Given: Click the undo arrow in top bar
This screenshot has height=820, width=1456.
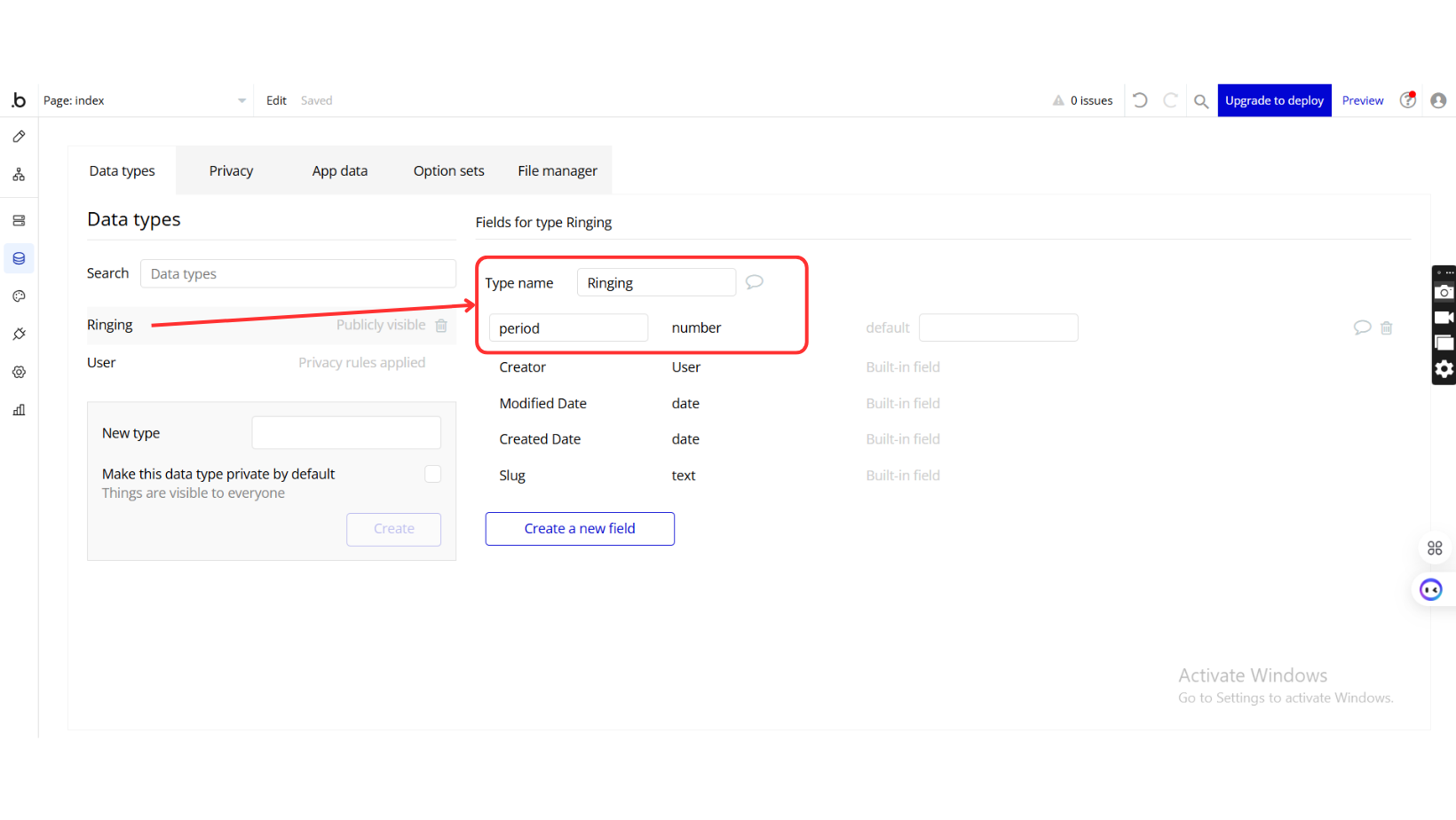Looking at the screenshot, I should tap(1141, 100).
